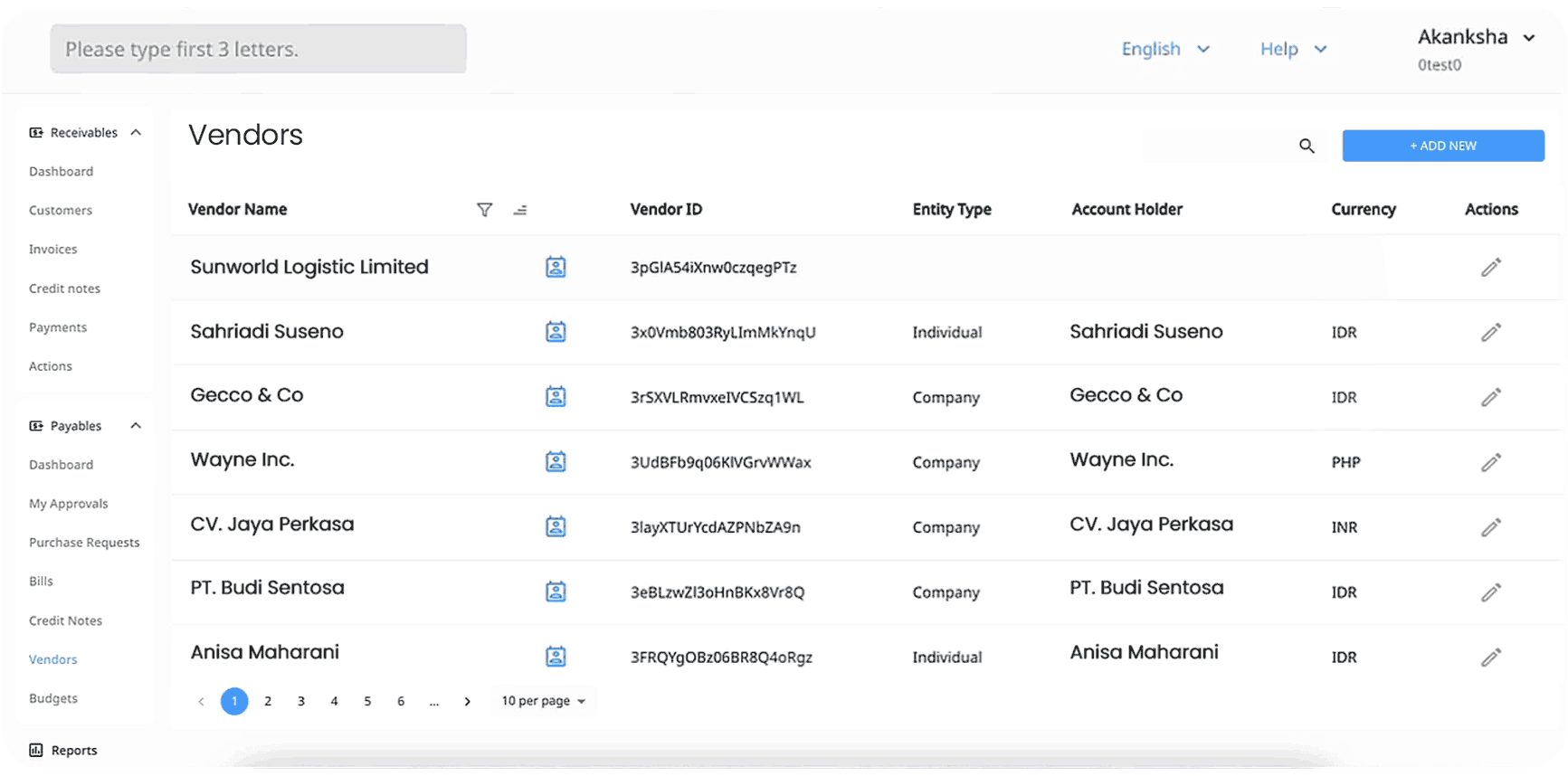Screen dimensions: 1568x776
Task: Open contact card for Sunworld Logistic Limited
Action: click(x=556, y=267)
